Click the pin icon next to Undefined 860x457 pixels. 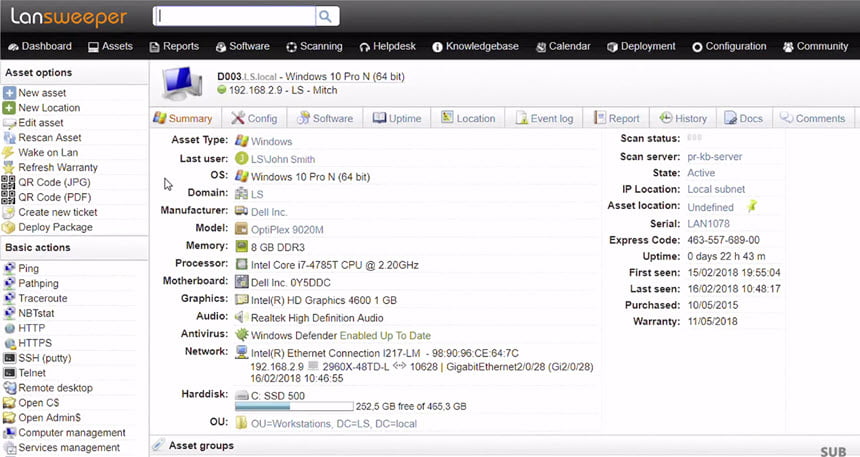752,206
